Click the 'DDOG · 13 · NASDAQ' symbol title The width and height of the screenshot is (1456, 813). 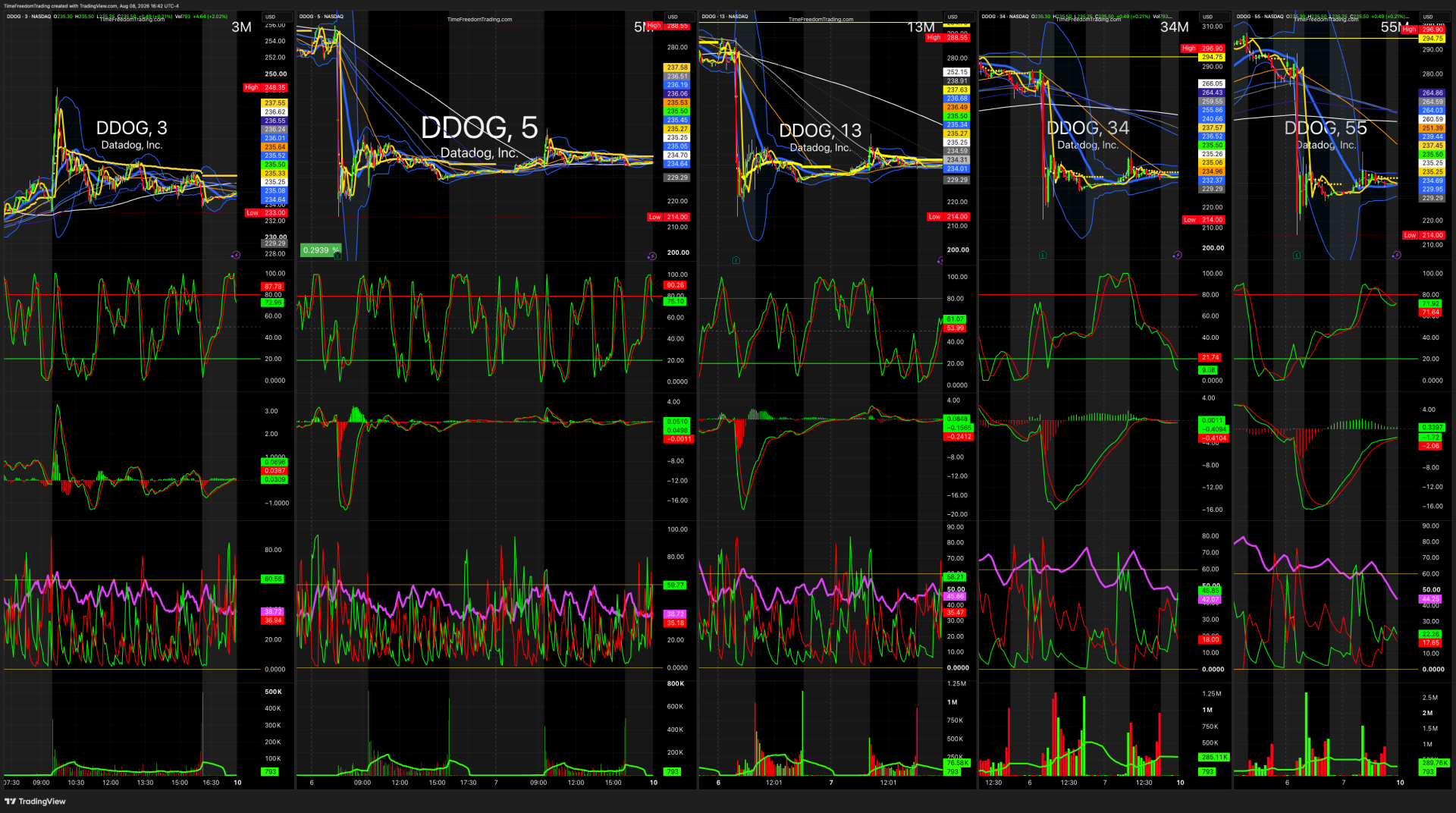(x=725, y=16)
